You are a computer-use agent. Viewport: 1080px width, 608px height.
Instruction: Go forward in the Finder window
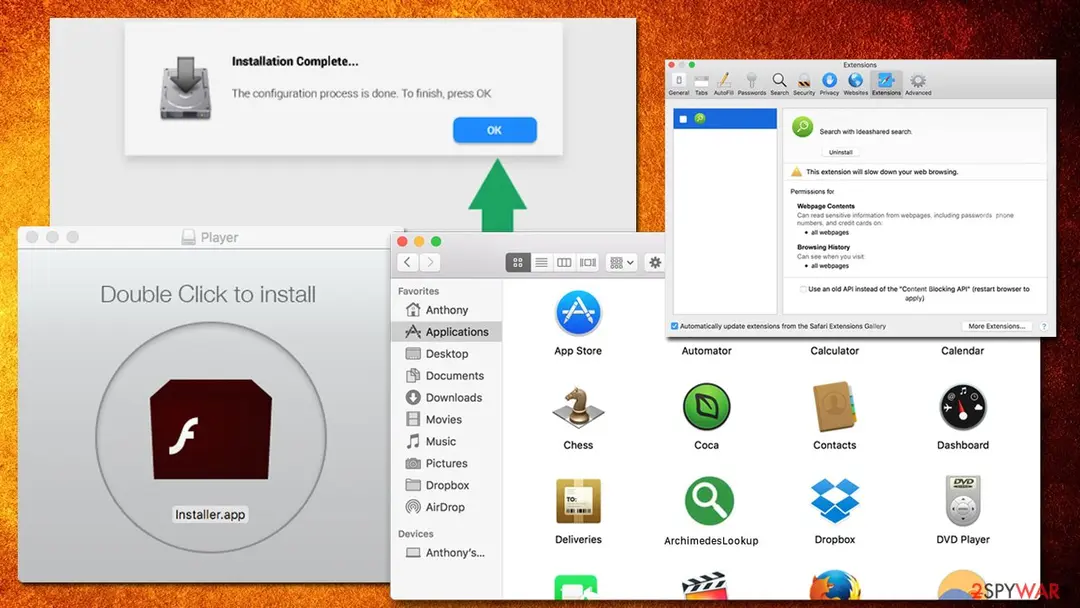[x=430, y=262]
